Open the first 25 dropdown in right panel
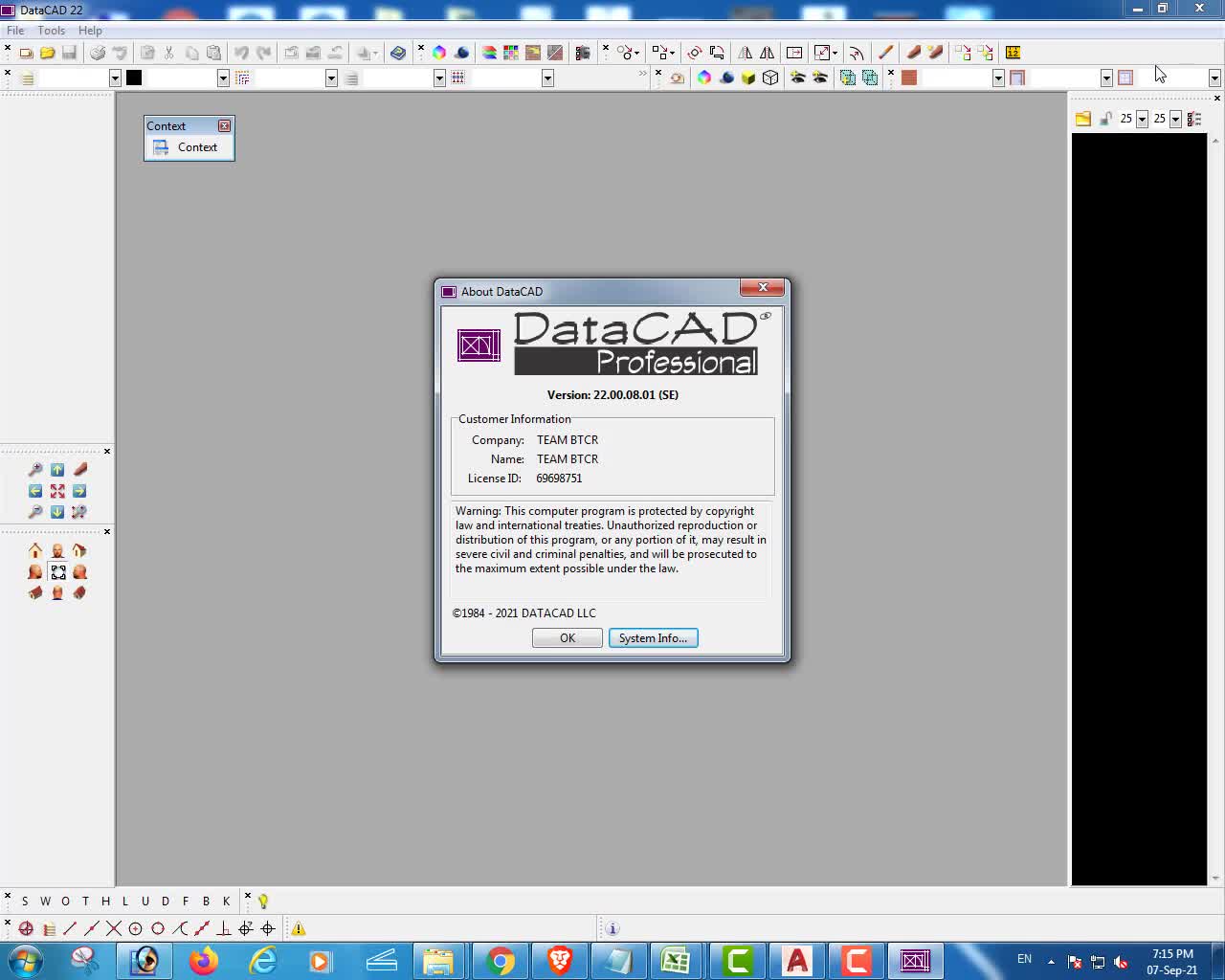Screen dimensions: 1225x980 point(1142,119)
